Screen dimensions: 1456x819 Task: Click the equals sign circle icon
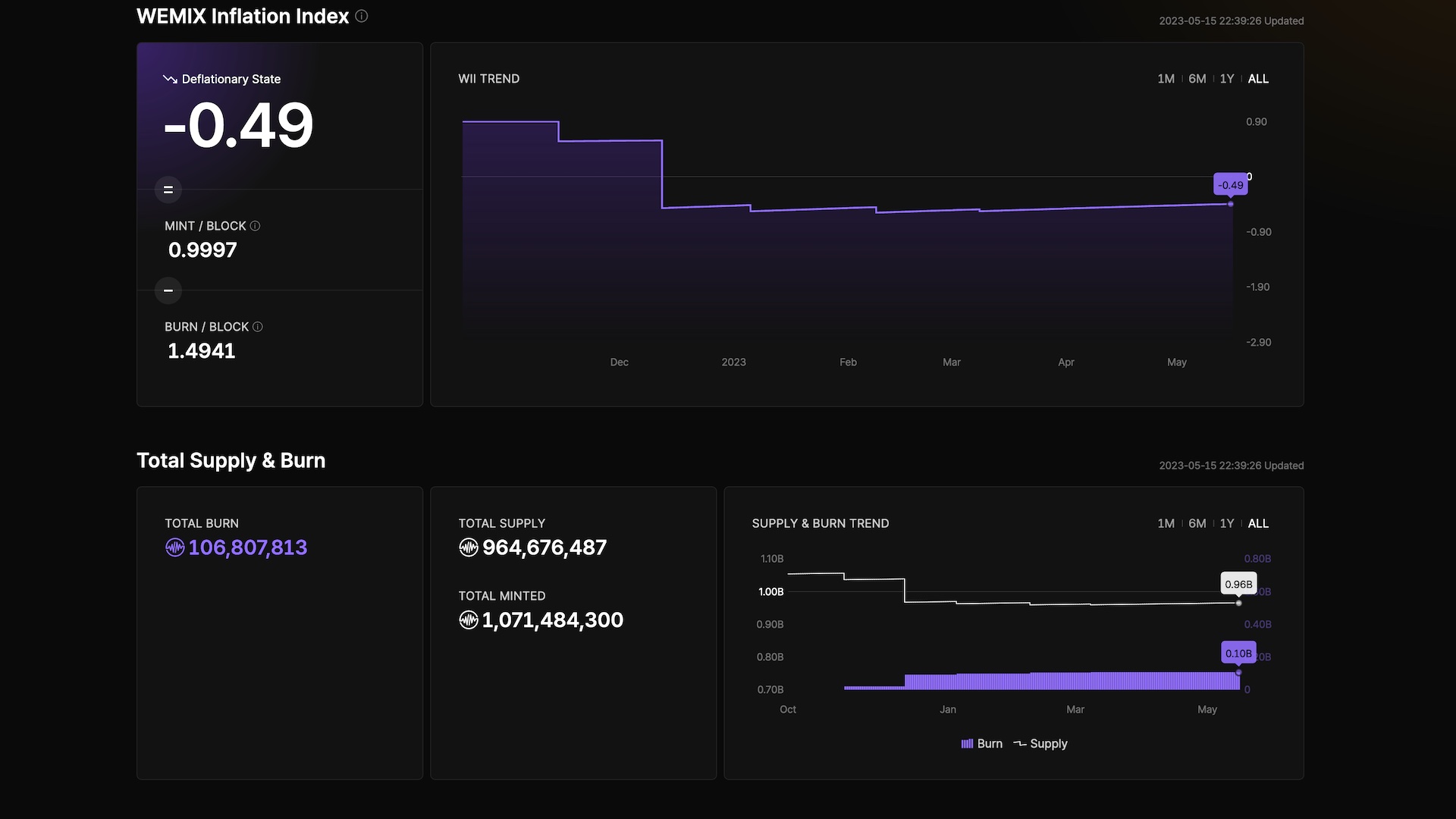tap(168, 190)
